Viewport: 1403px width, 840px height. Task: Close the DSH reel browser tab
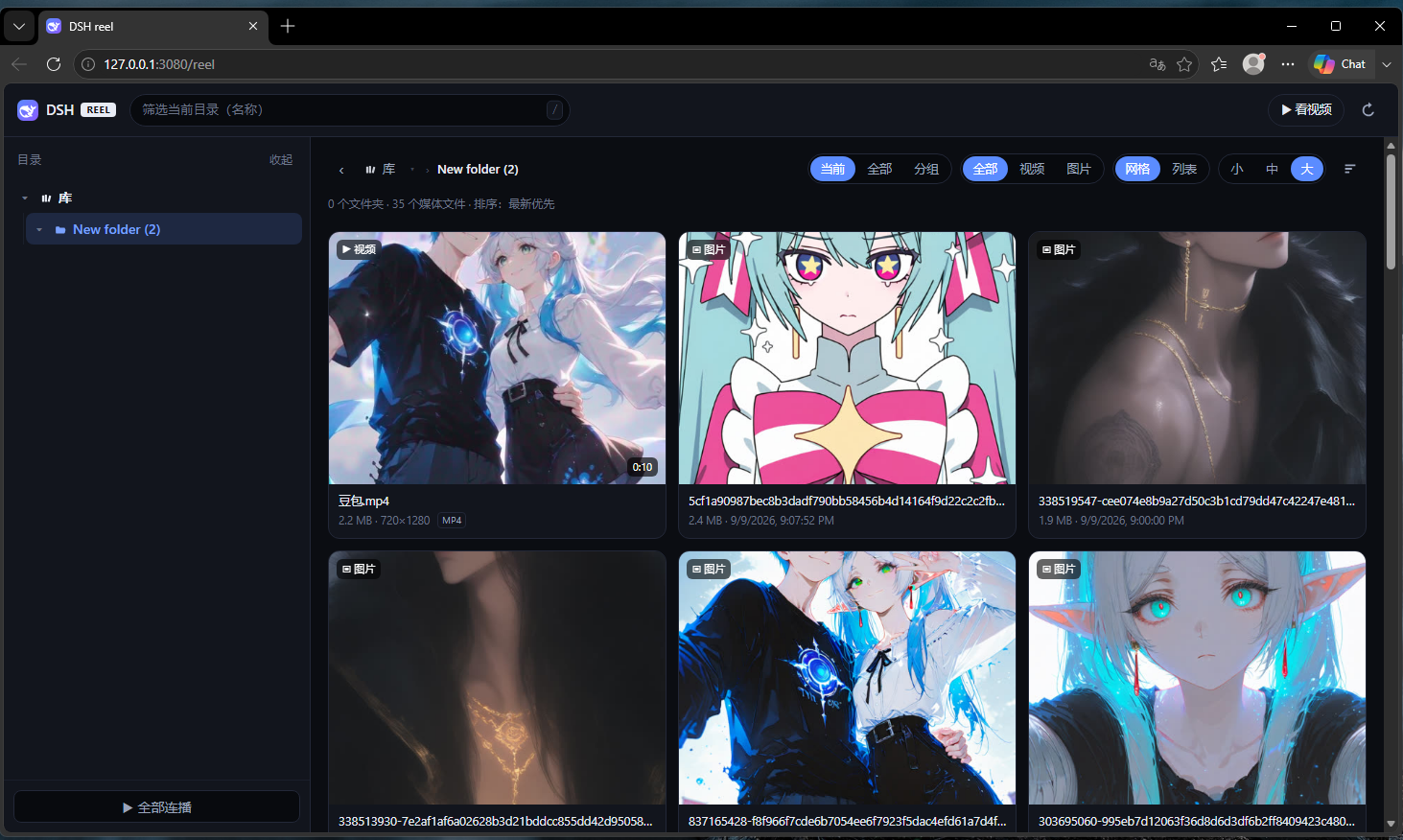click(253, 26)
